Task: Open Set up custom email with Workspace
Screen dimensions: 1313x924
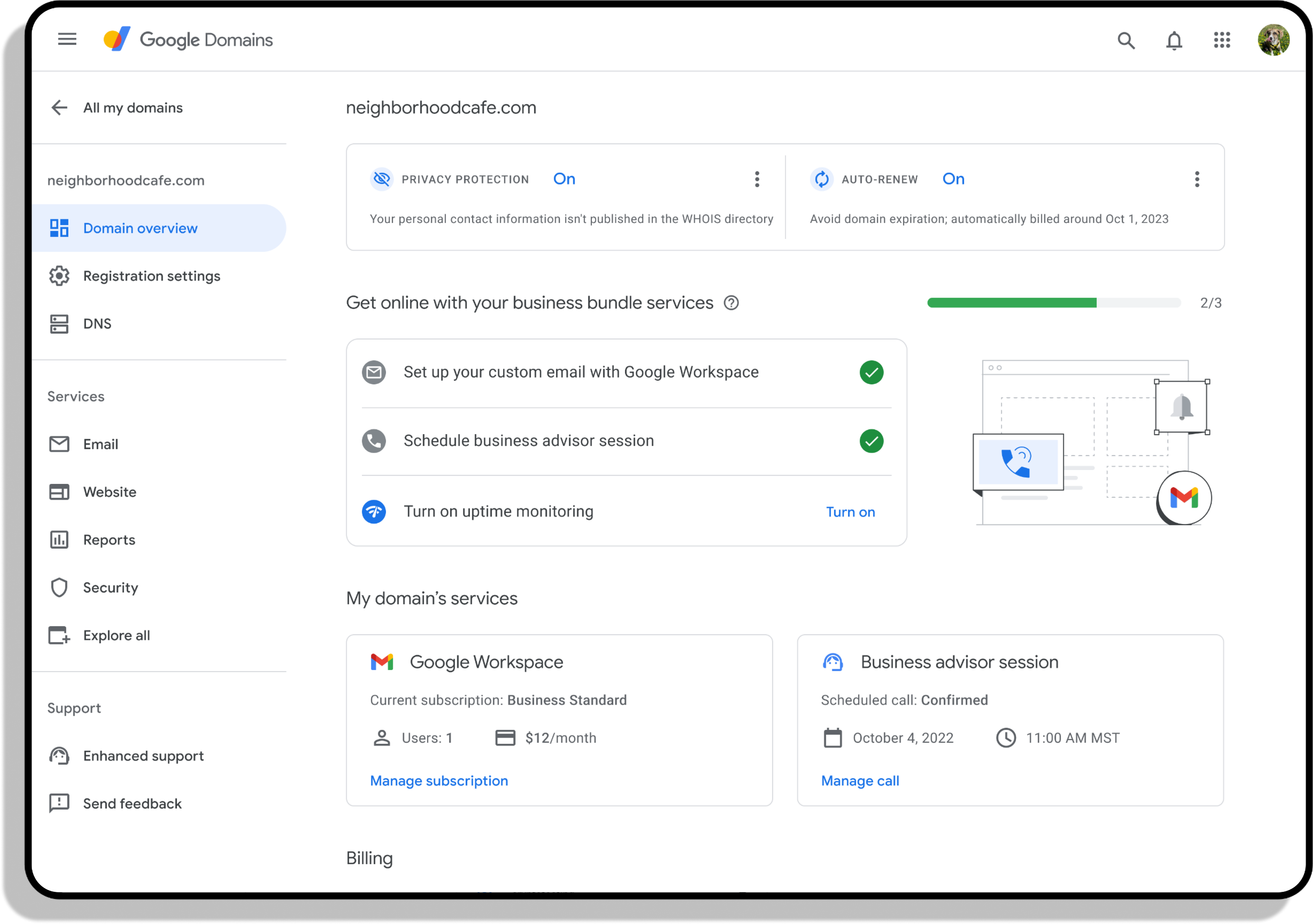Action: click(x=627, y=372)
